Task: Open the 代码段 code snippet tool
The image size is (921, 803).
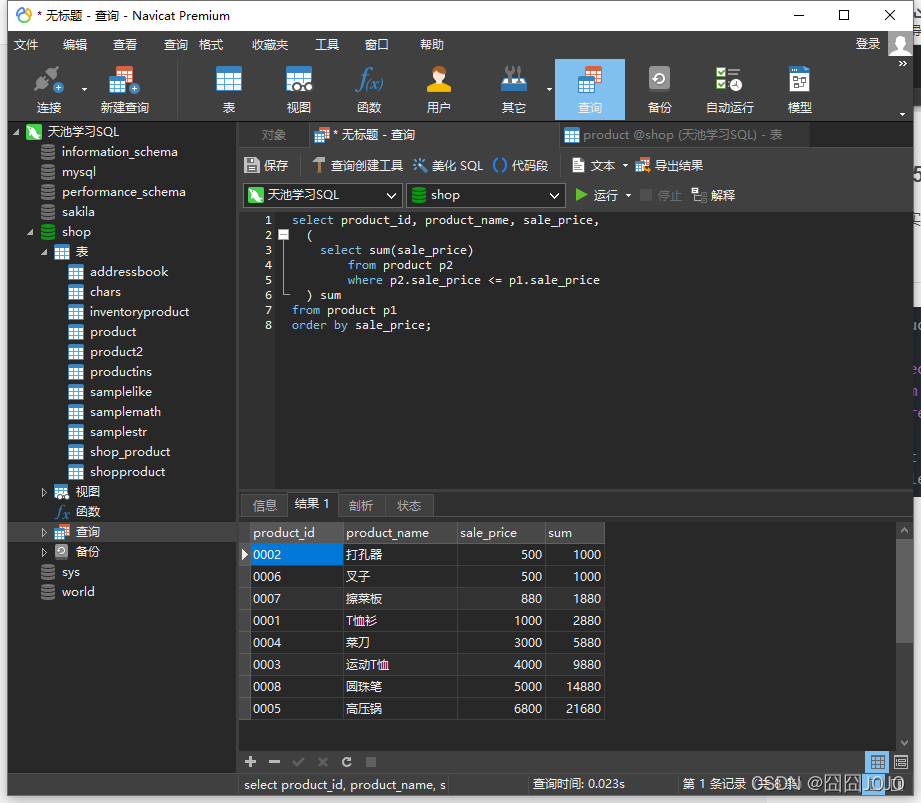Action: (x=520, y=166)
